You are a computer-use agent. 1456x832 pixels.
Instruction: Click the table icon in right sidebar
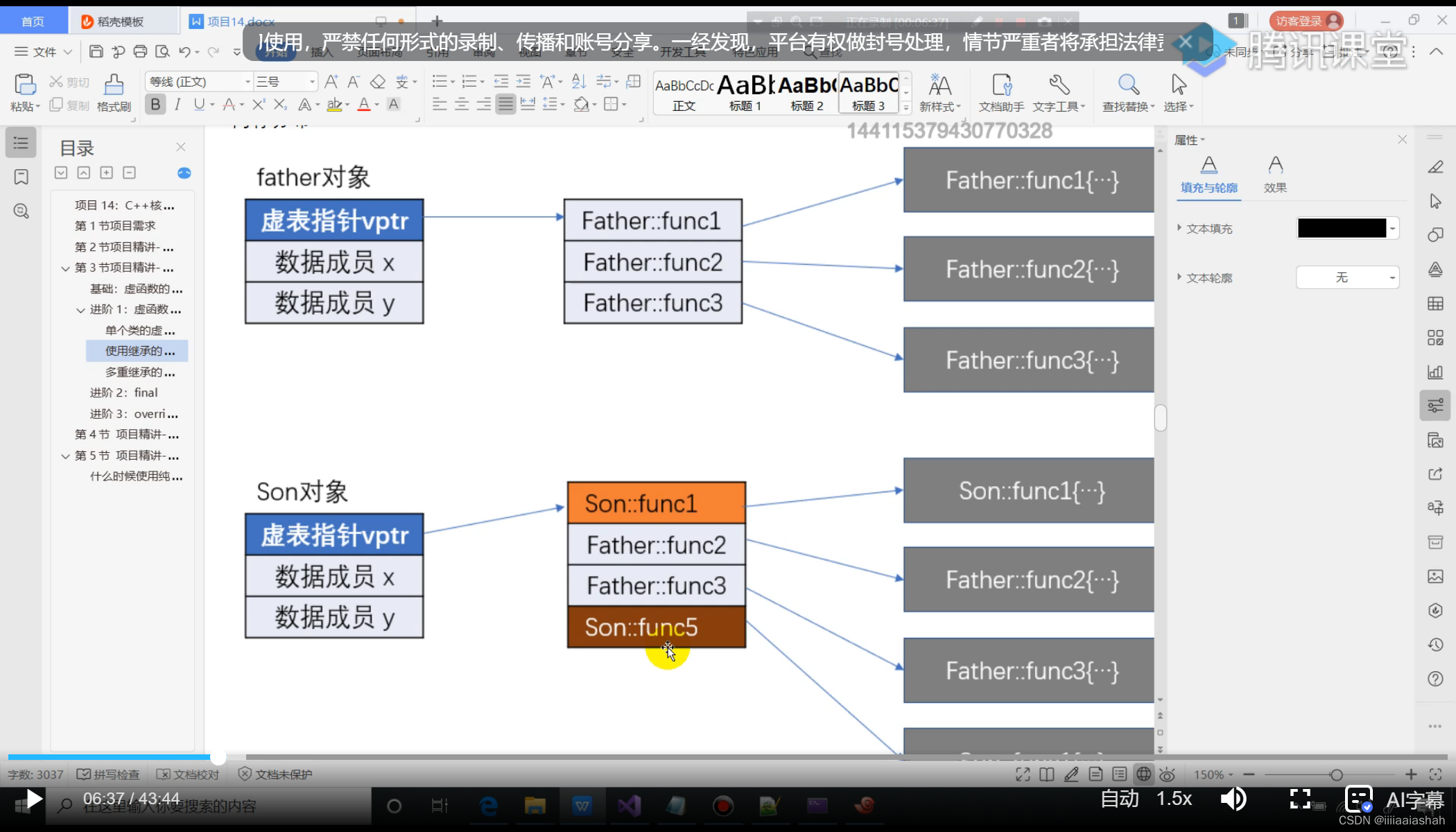pos(1436,304)
